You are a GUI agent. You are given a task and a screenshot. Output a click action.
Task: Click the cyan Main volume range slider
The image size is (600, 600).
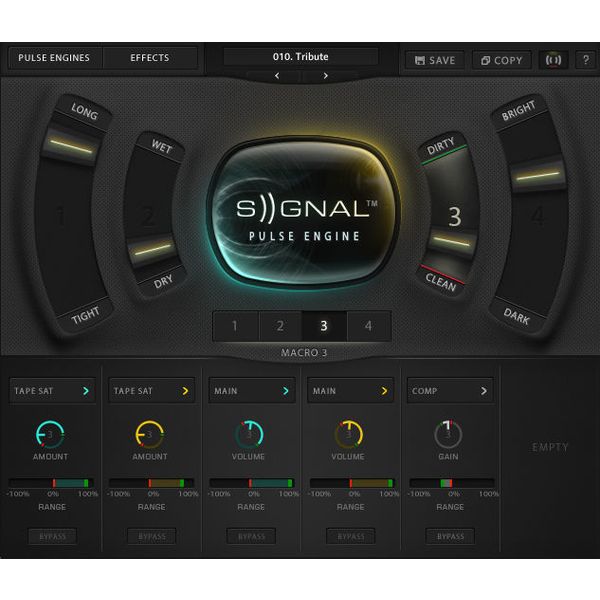click(252, 483)
